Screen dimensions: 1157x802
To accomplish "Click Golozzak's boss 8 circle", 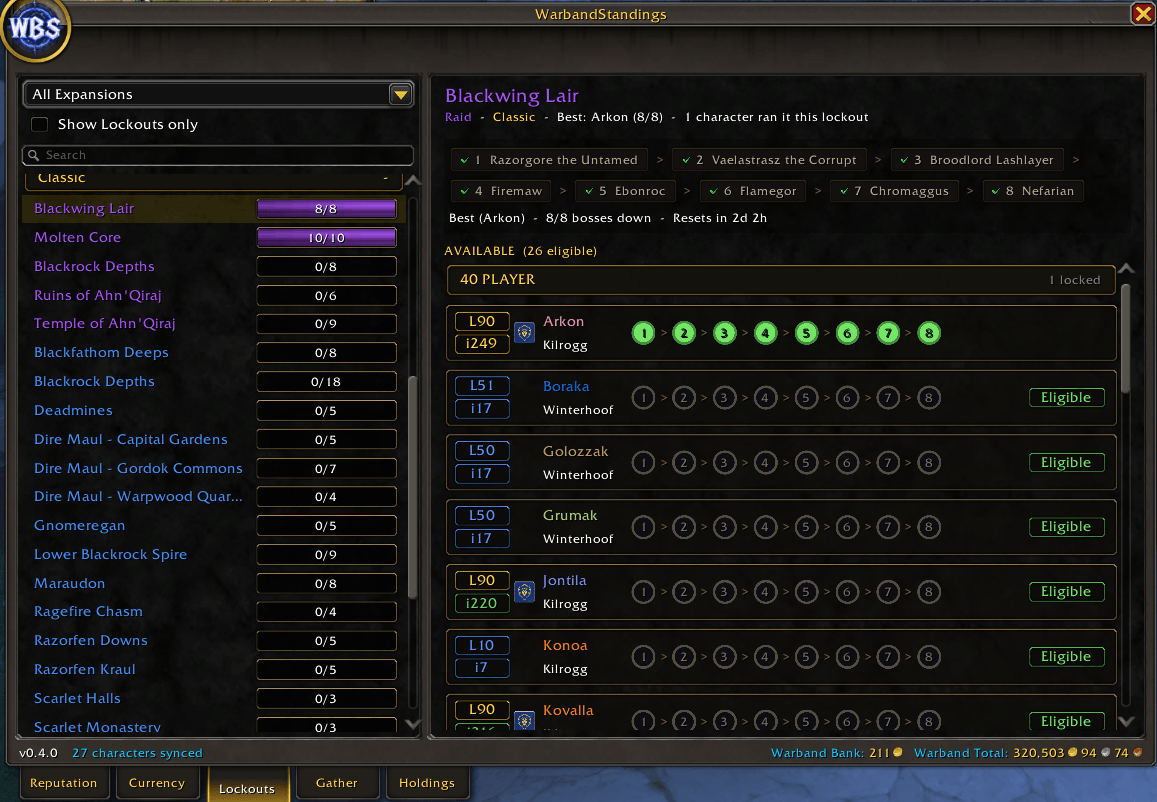I will tap(928, 463).
